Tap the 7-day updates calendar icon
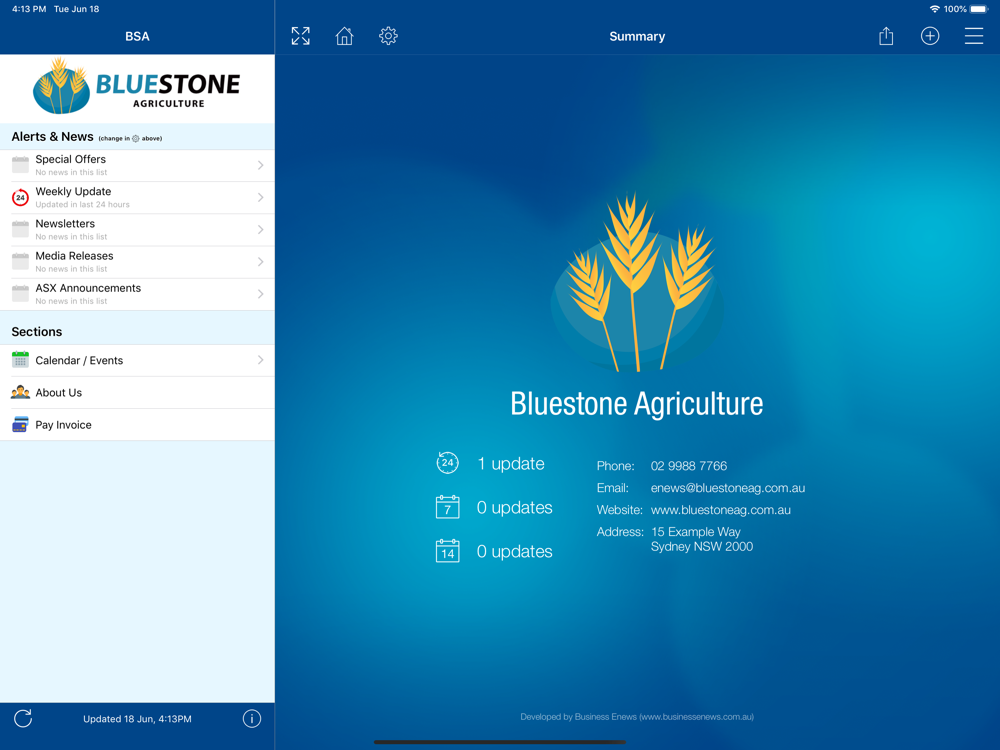 [x=448, y=507]
